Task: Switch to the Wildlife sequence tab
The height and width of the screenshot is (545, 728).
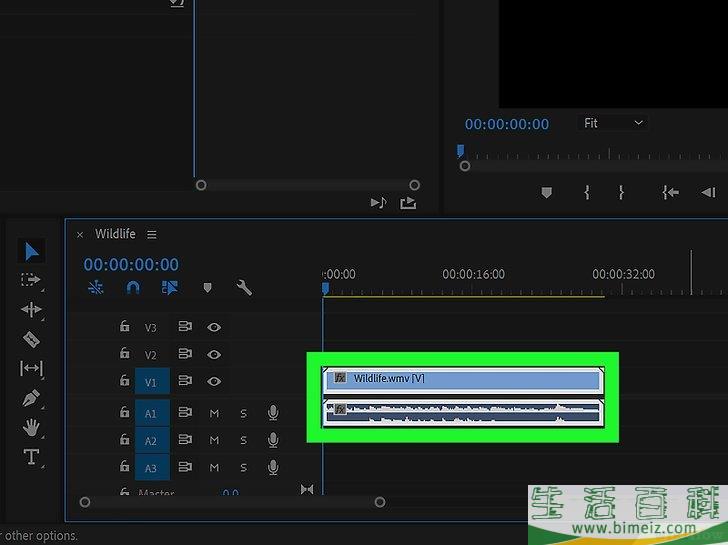Action: [115, 234]
